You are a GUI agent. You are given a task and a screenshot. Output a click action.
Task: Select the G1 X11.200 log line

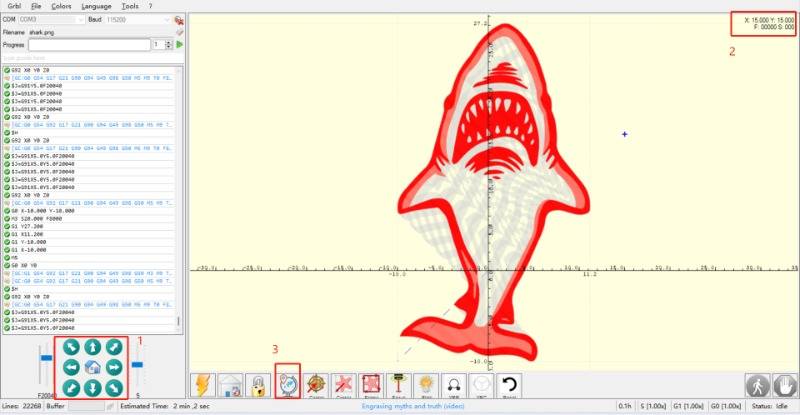[89, 234]
